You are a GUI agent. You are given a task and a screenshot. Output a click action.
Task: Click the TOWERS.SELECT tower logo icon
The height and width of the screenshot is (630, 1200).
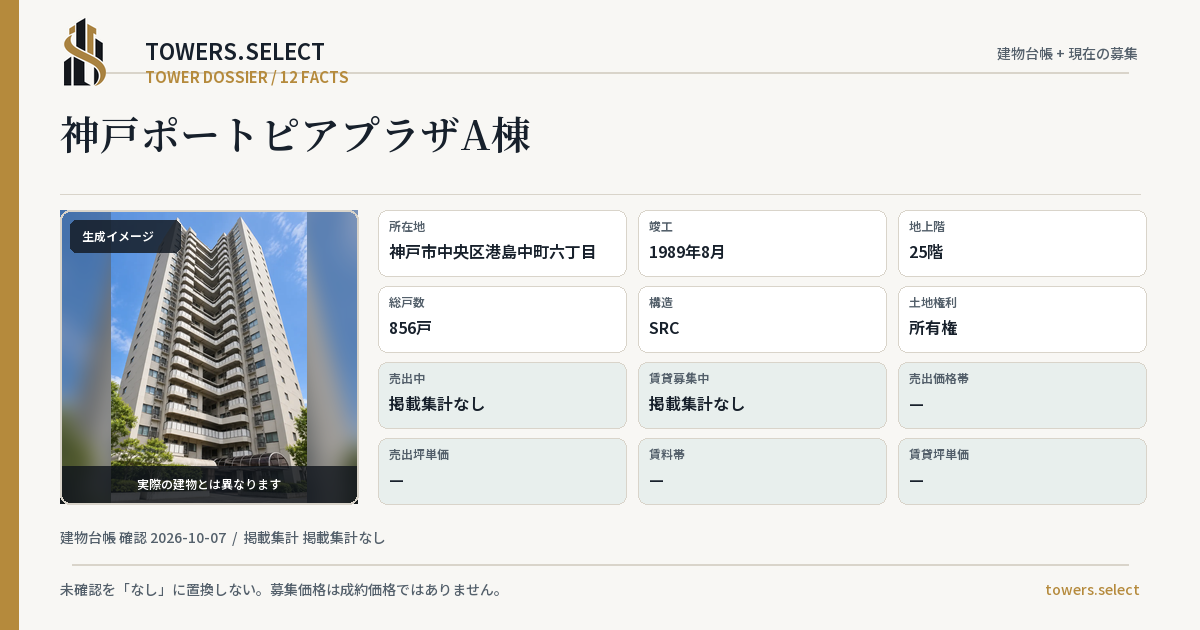coord(85,52)
